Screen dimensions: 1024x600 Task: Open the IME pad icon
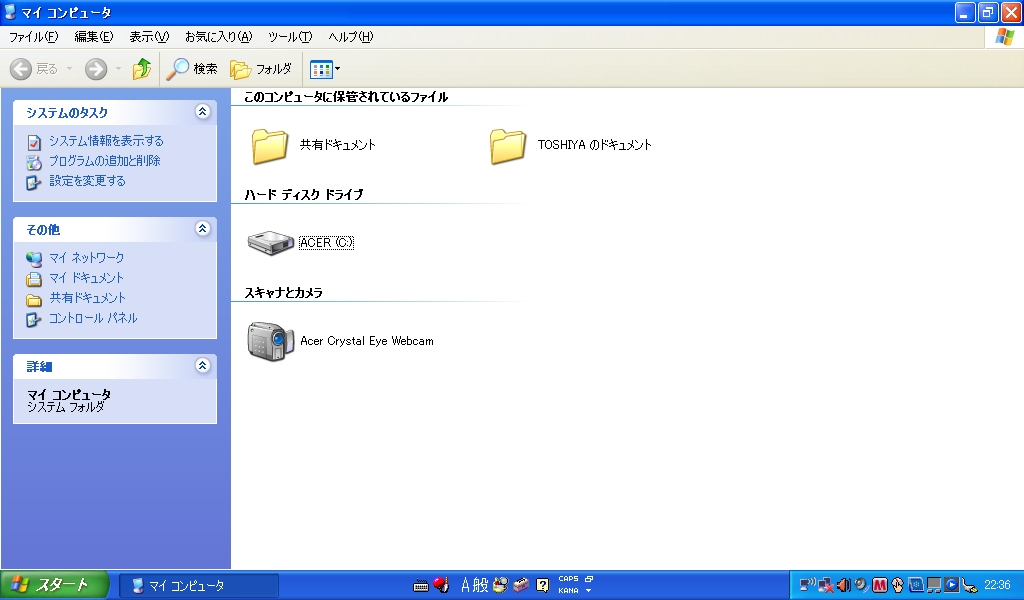pyautogui.click(x=501, y=585)
